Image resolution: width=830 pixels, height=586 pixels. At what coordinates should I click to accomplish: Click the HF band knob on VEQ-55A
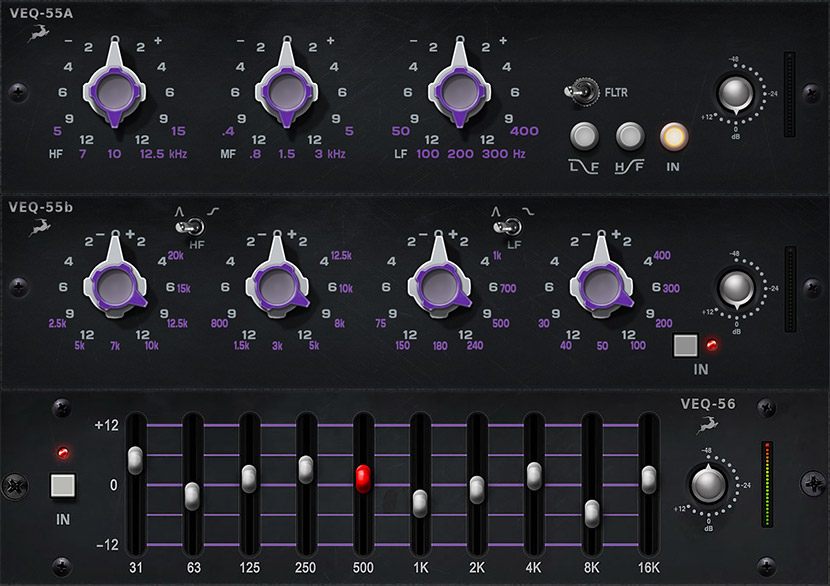pos(114,91)
